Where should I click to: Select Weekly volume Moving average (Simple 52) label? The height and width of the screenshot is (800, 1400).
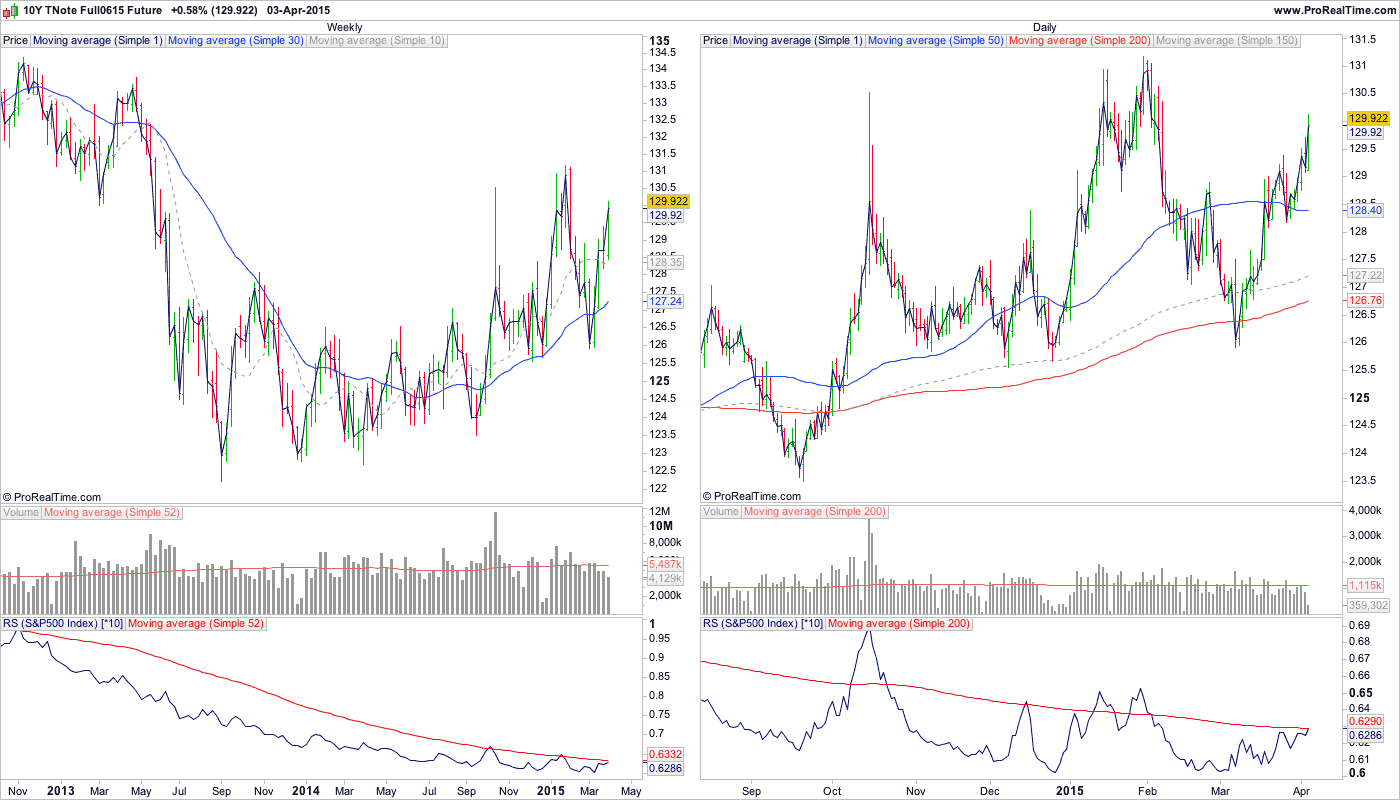112,512
